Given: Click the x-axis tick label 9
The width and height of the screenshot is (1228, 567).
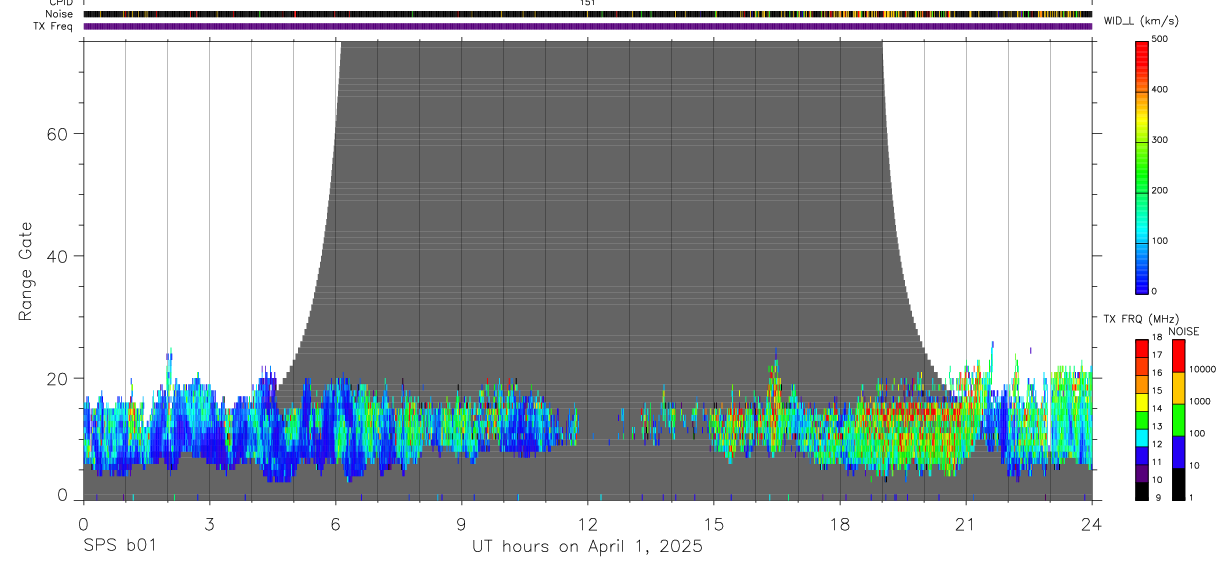Looking at the screenshot, I should (x=461, y=523).
